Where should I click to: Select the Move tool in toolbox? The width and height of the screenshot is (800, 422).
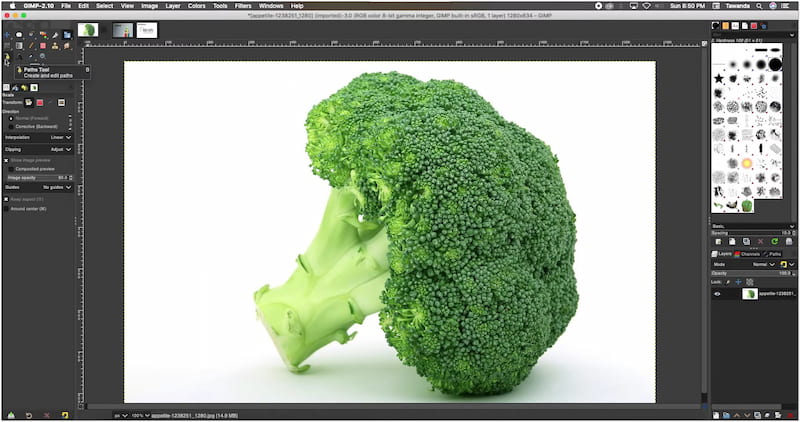point(7,34)
